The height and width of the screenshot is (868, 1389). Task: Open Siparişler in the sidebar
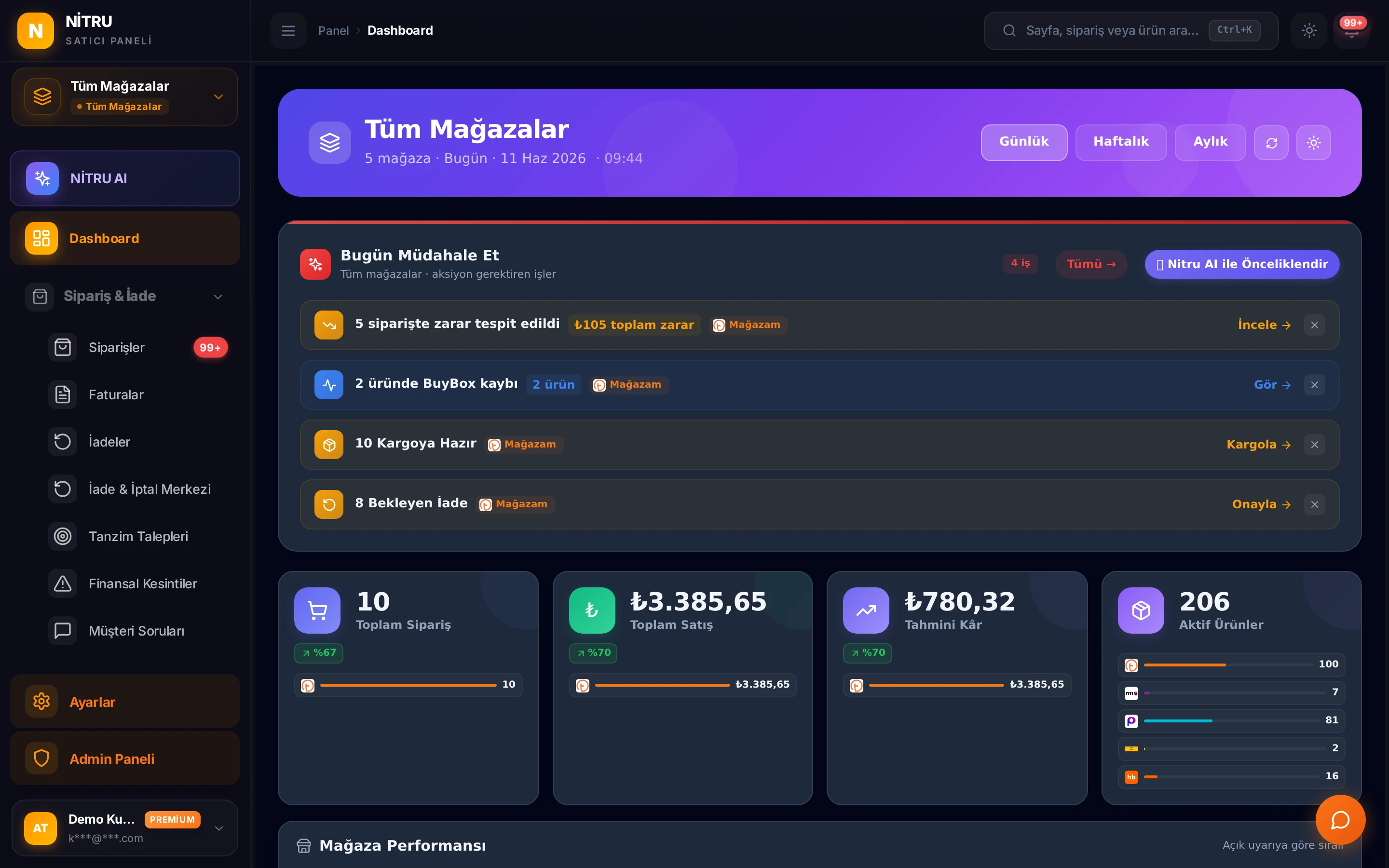[138, 347]
